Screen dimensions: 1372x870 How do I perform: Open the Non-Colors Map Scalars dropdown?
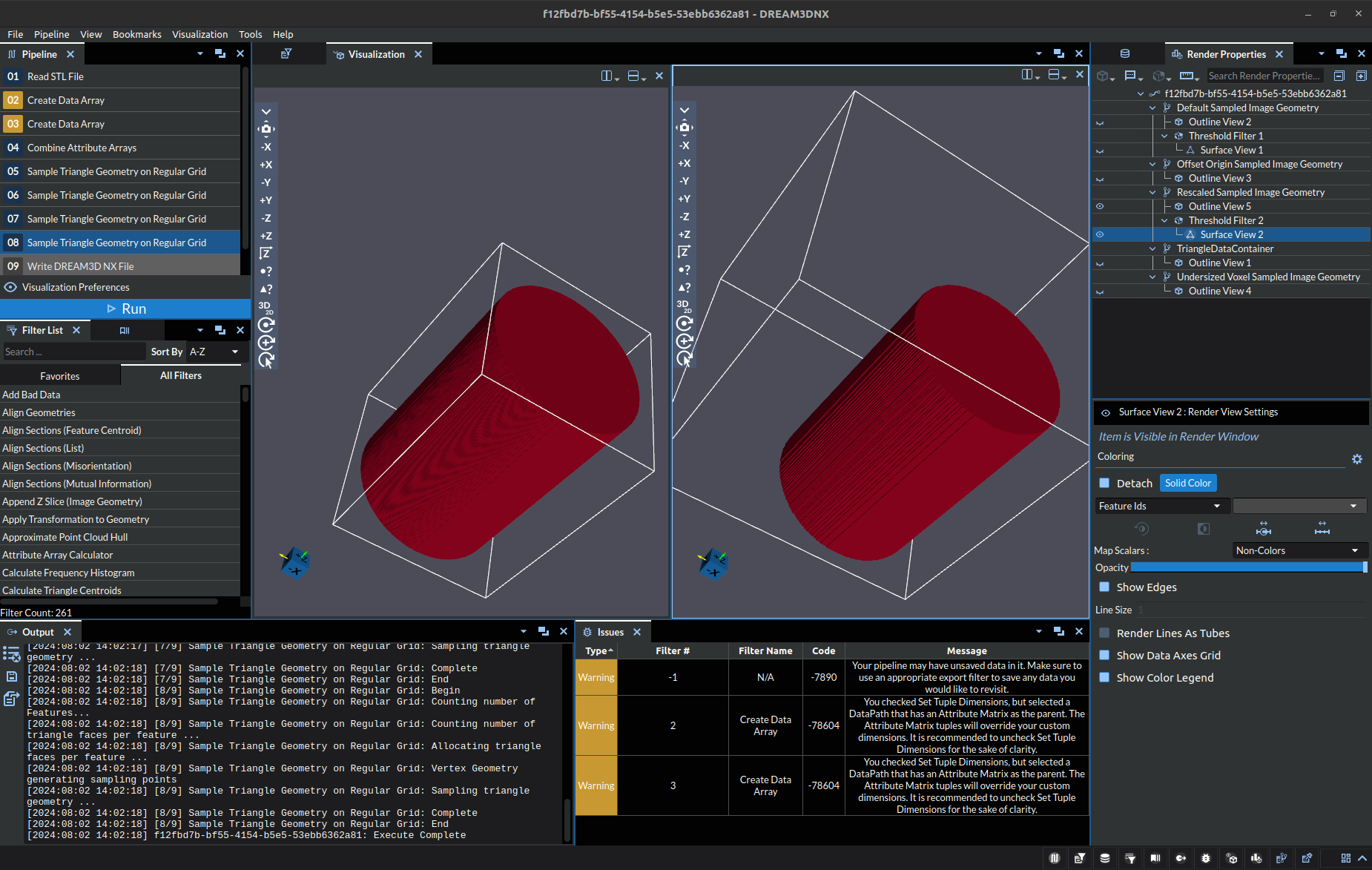click(1299, 550)
